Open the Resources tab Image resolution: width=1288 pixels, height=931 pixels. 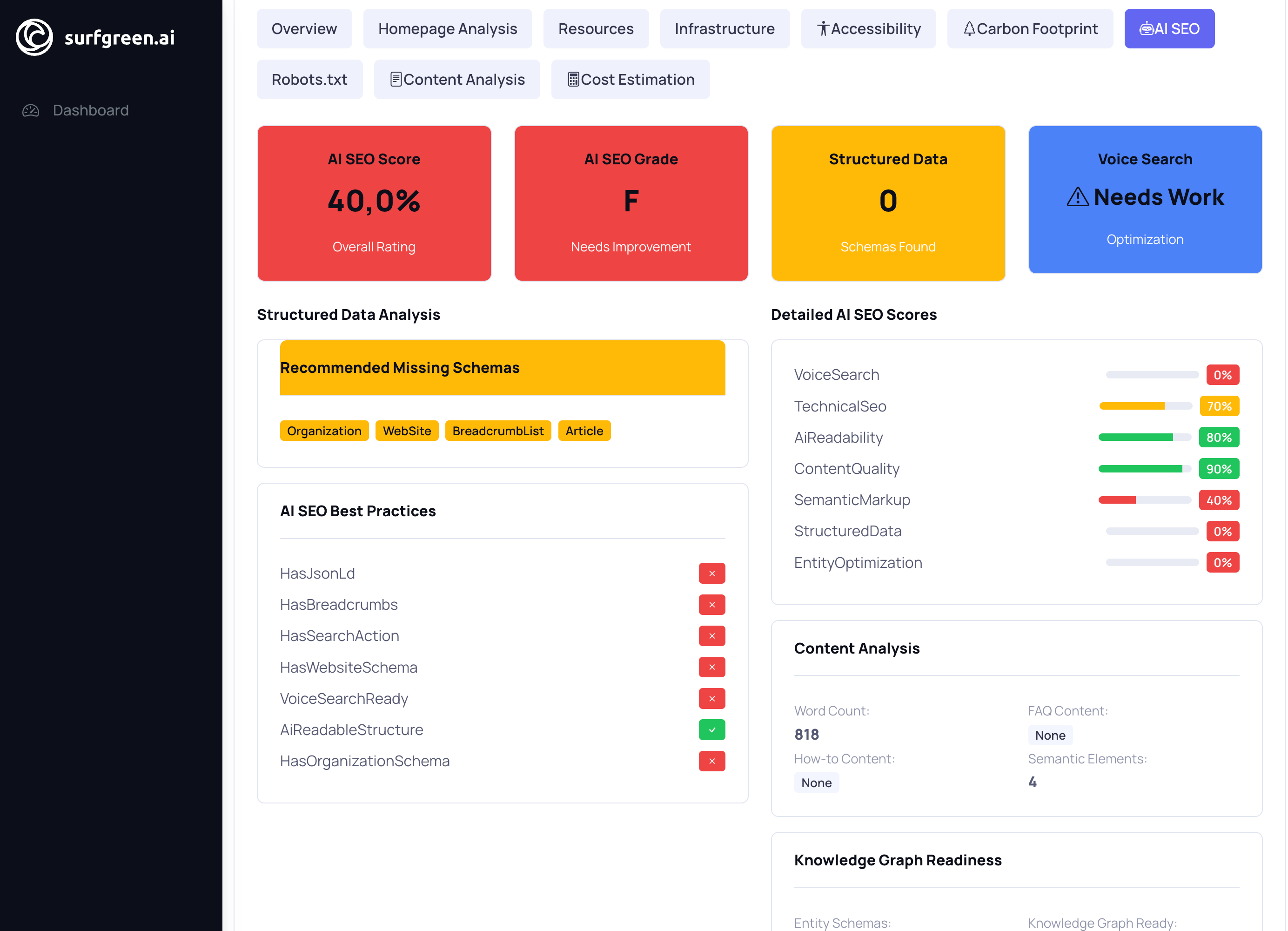tap(596, 28)
